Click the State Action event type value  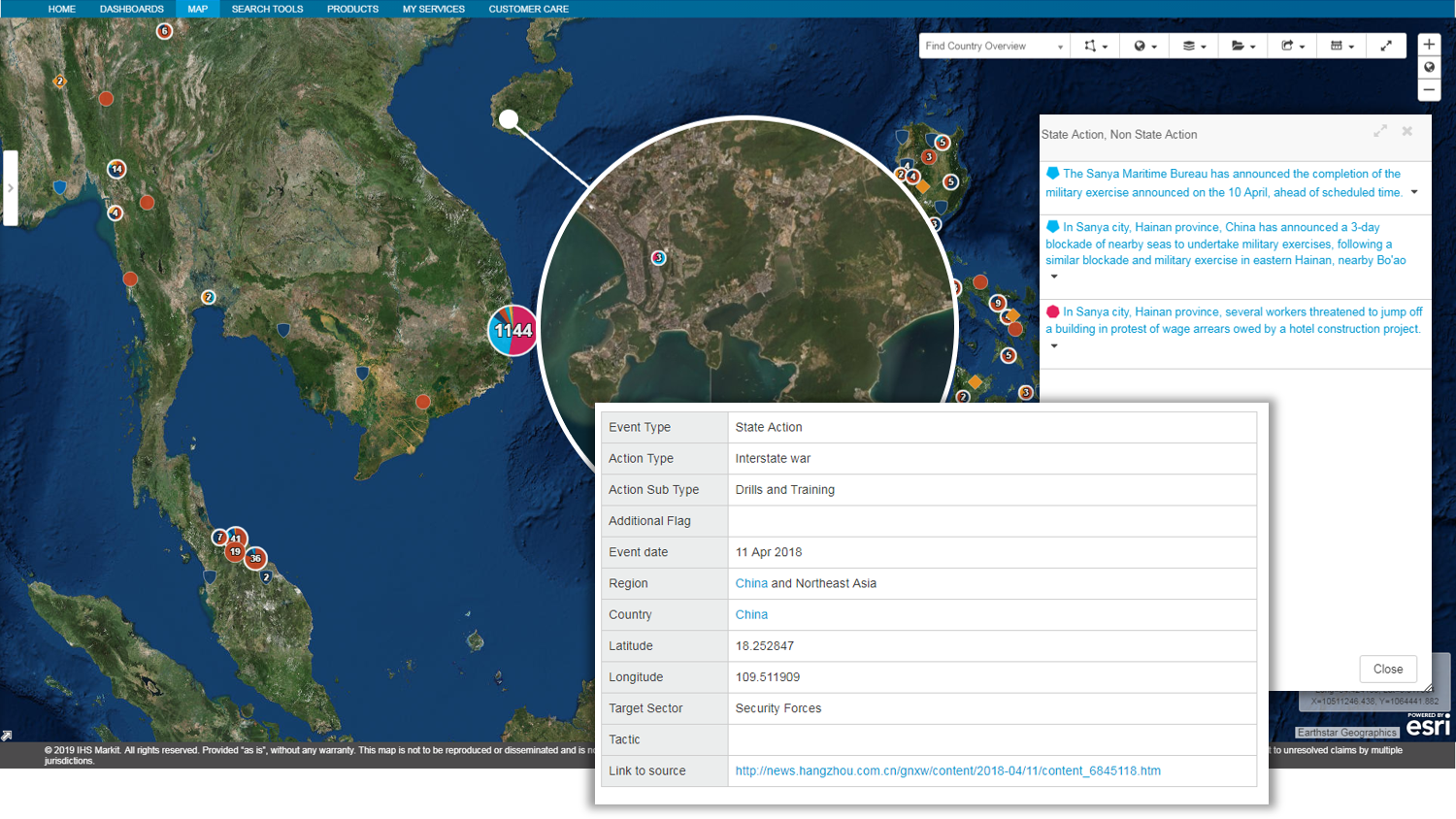[x=769, y=427]
